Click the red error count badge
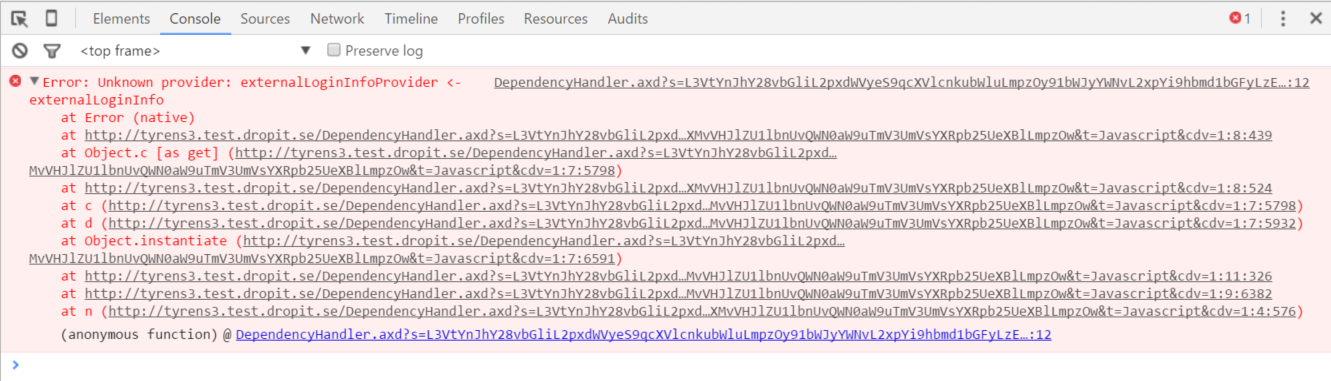Image resolution: width=1331 pixels, height=381 pixels. click(x=1240, y=18)
